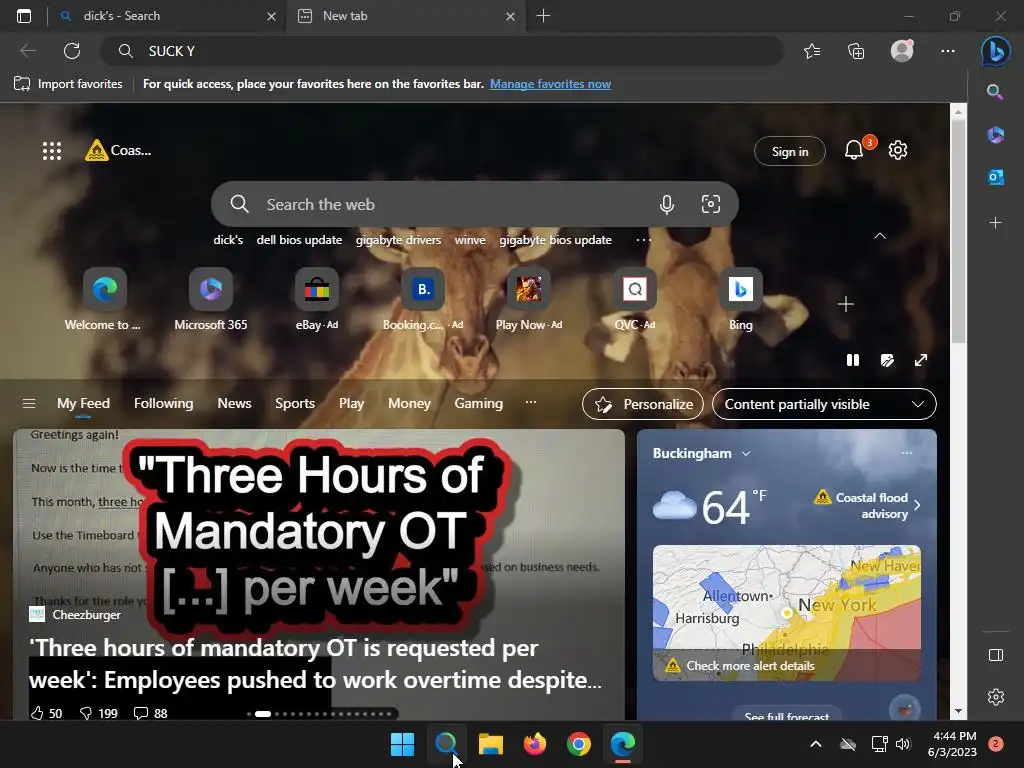The image size is (1024, 768).
Task: Close the "dick's - Search" tab
Action: [271, 16]
